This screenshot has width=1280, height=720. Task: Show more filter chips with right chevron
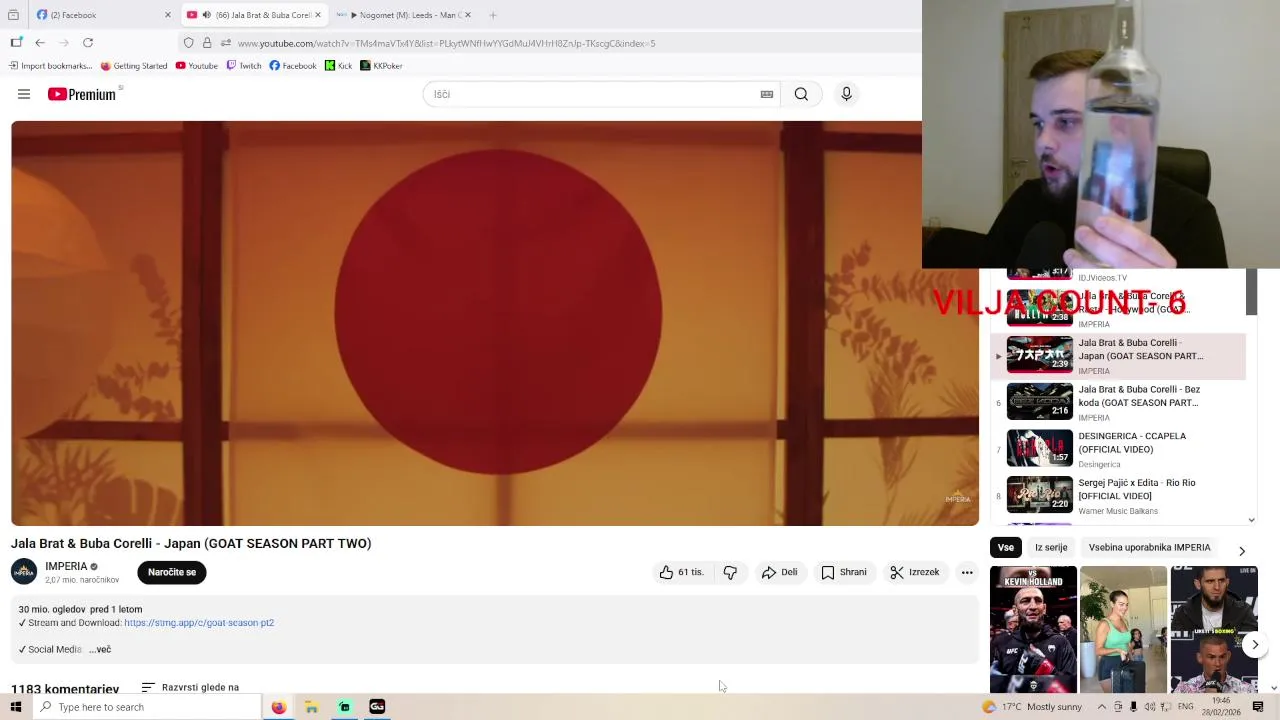click(x=1242, y=551)
